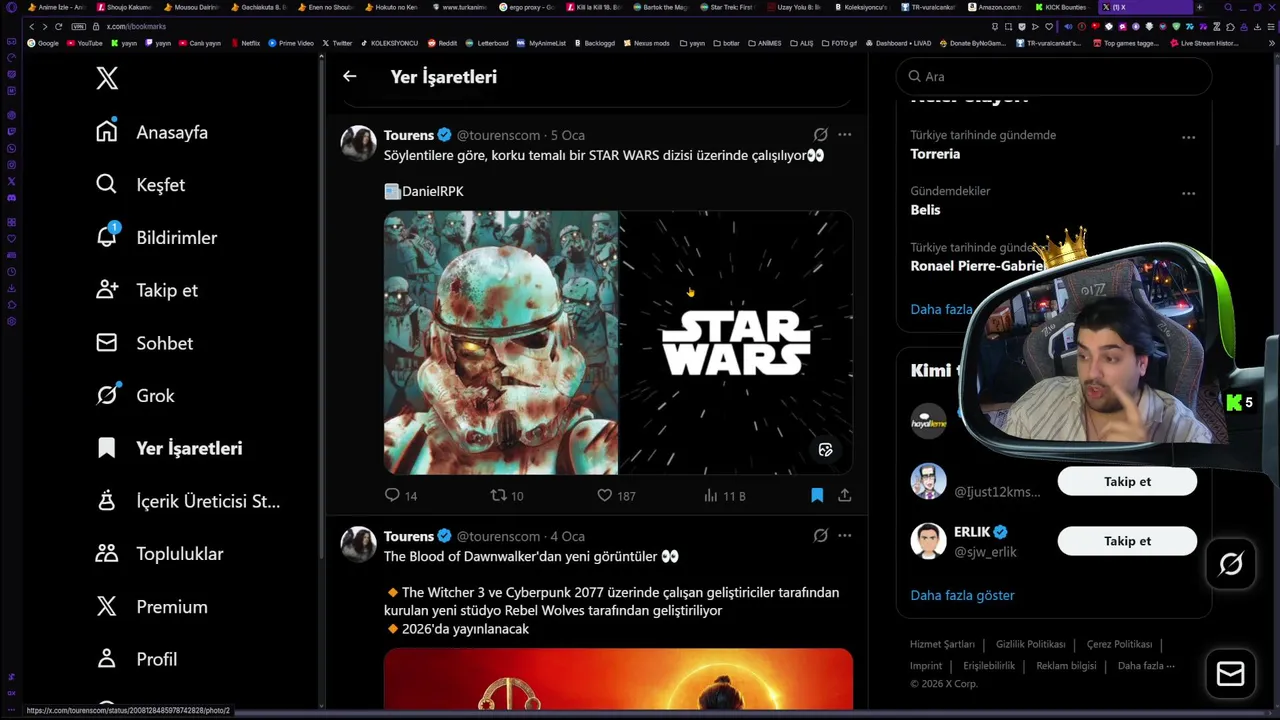Viewport: 1280px width, 720px height.
Task: Open more options for Belis trend
Action: [x=1188, y=193]
